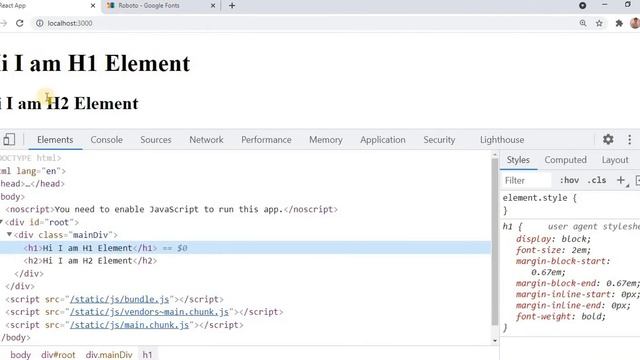The image size is (640, 360).
Task: Select the h2 element row in DOM tree
Action: [x=245, y=260]
